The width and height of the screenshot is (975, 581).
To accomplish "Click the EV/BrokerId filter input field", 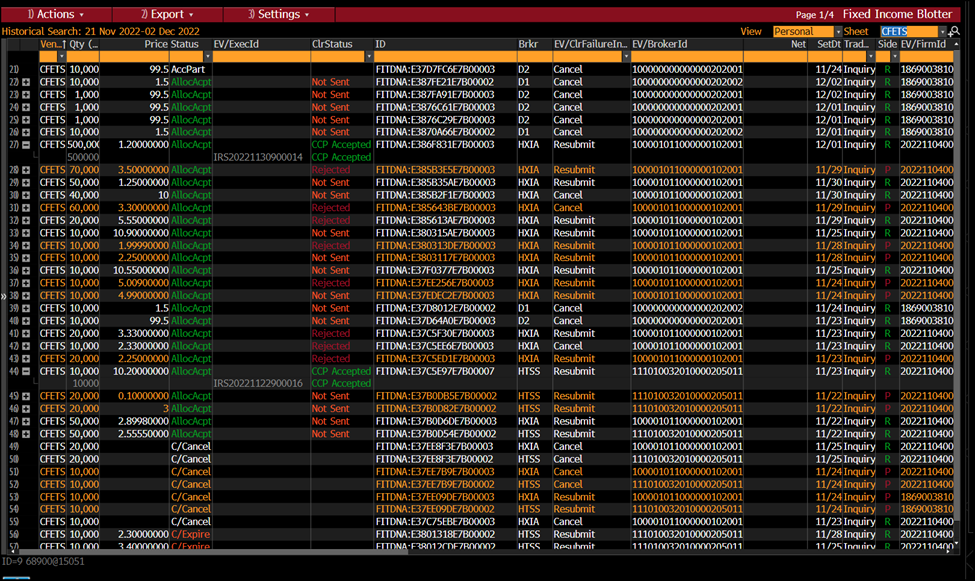I will pyautogui.click(x=687, y=57).
